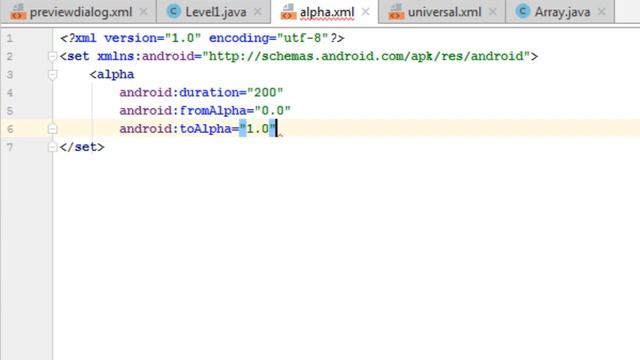This screenshot has height=360, width=640.
Task: Click the xml version="1.0" text
Action: [138, 38]
